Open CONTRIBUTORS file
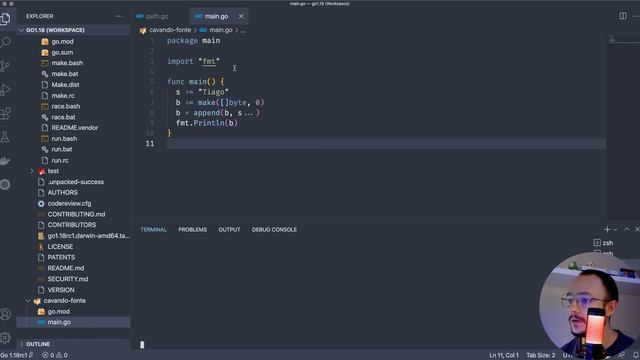 (x=73, y=225)
